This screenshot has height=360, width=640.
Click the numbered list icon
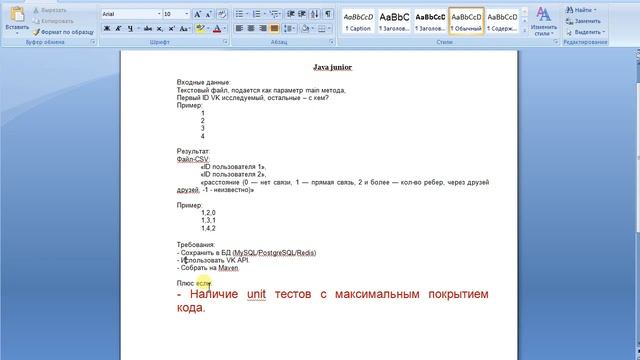(x=256, y=14)
